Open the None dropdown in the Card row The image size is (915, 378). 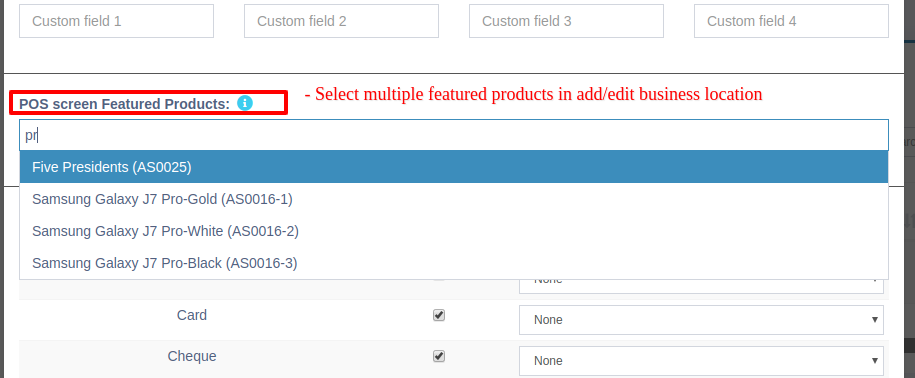(x=701, y=320)
